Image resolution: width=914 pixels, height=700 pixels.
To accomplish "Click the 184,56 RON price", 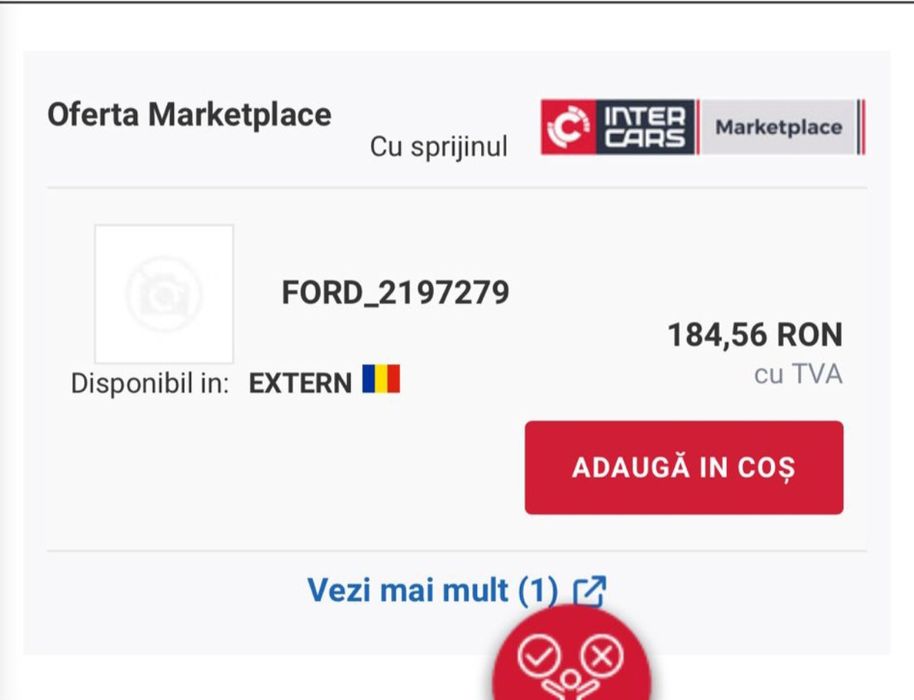I will [x=755, y=335].
